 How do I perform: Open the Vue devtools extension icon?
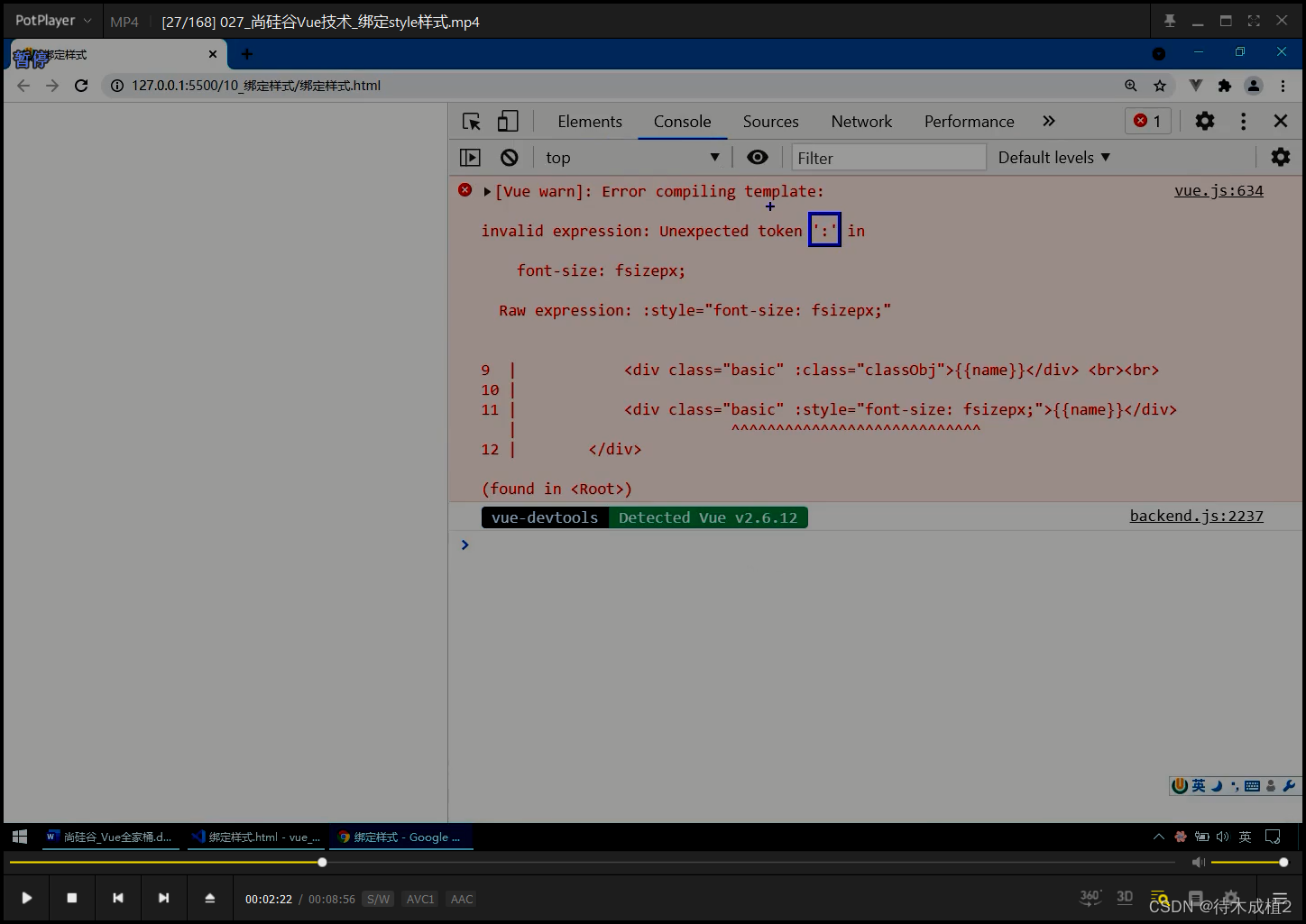point(1196,86)
